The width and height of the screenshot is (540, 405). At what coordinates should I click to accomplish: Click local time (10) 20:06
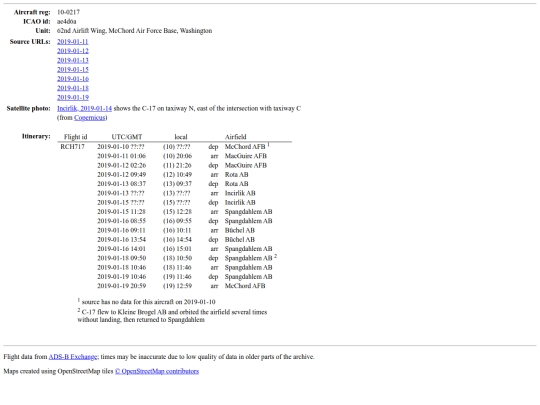(x=177, y=156)
